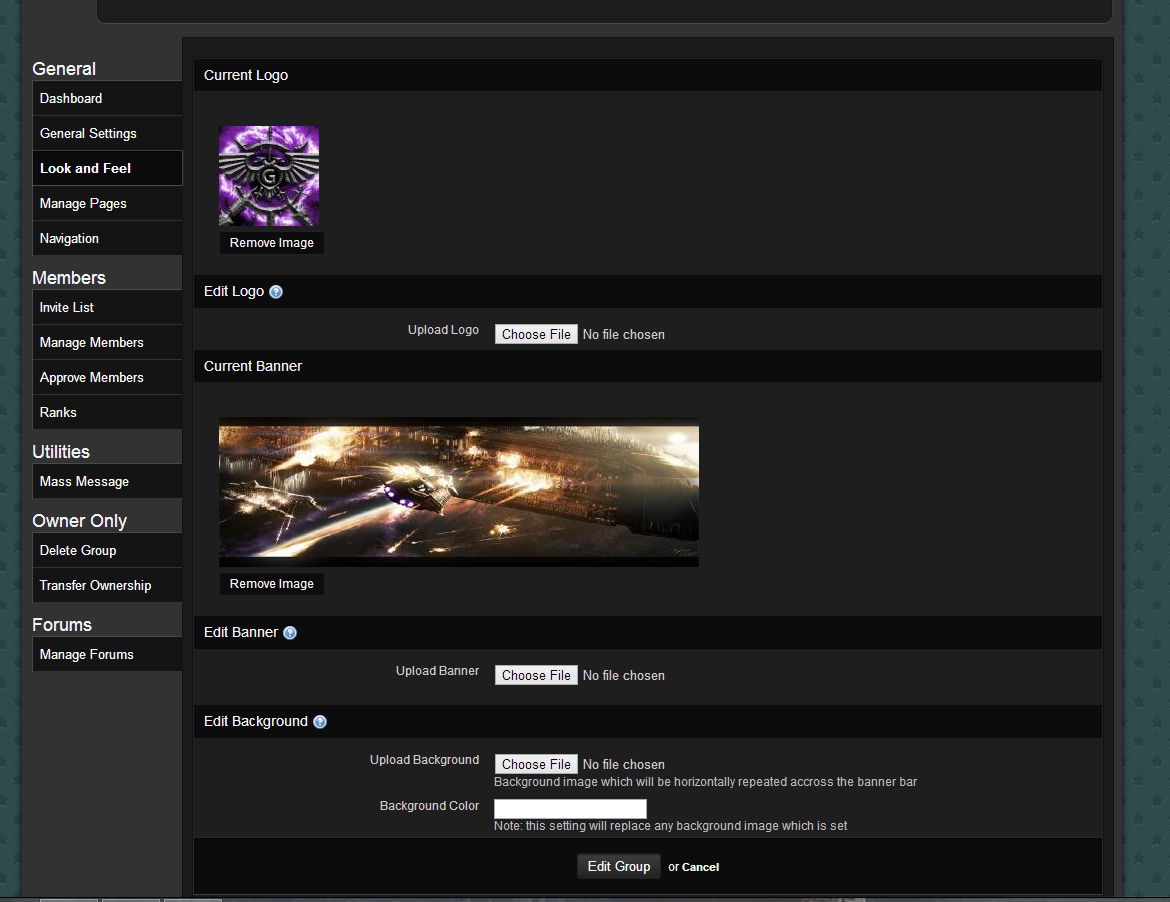The height and width of the screenshot is (902, 1170).
Task: Click the Utilities heading
Action: click(x=60, y=452)
